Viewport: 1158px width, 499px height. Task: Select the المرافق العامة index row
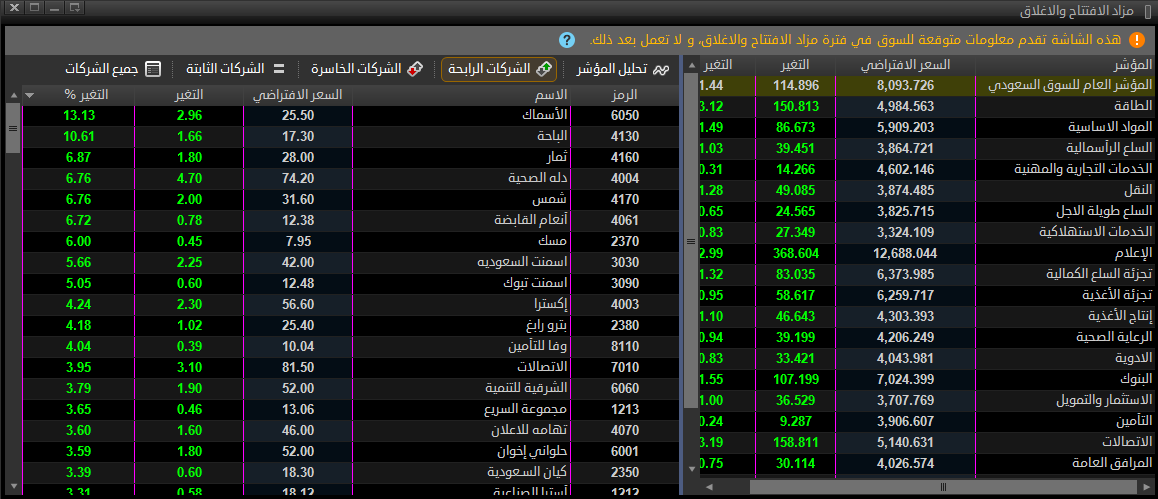(x=926, y=464)
